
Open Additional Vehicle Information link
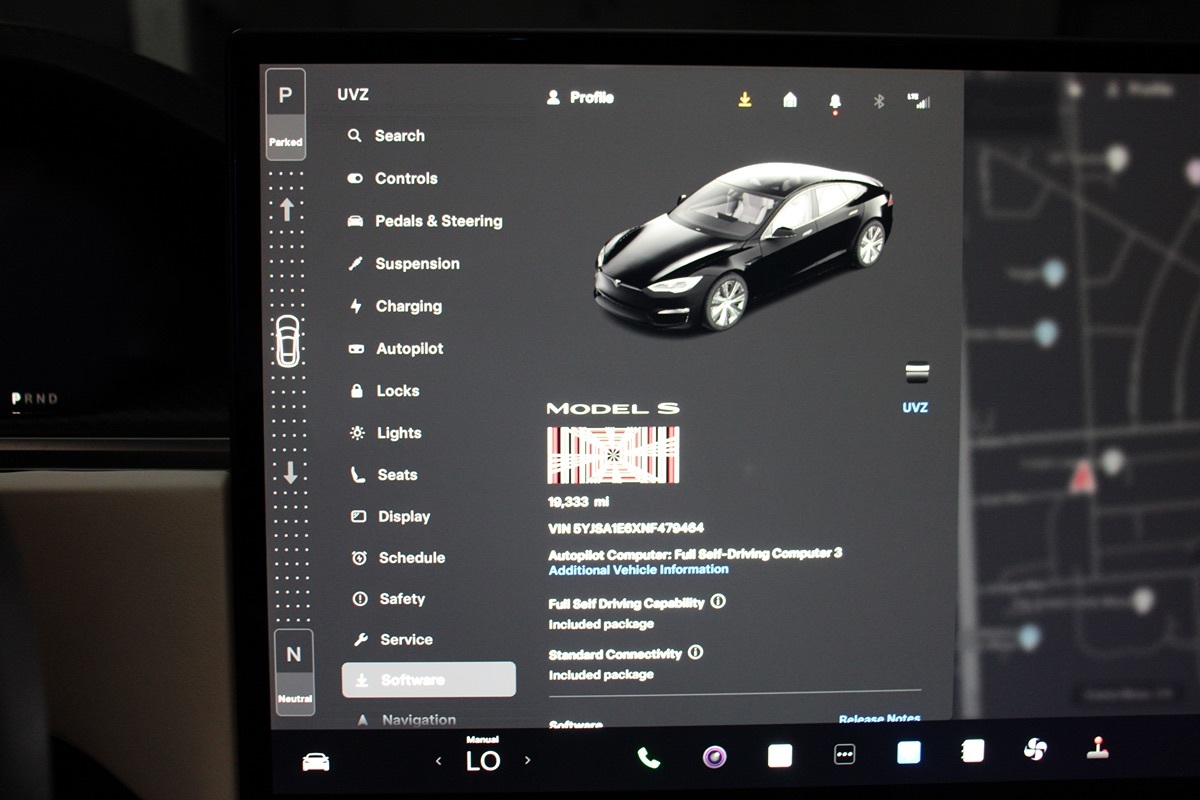point(638,570)
